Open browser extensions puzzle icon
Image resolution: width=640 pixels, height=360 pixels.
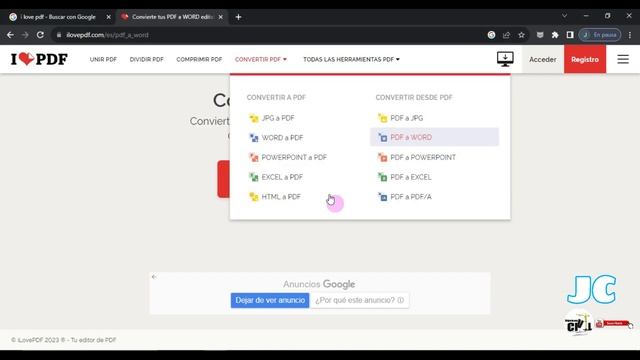(555, 35)
